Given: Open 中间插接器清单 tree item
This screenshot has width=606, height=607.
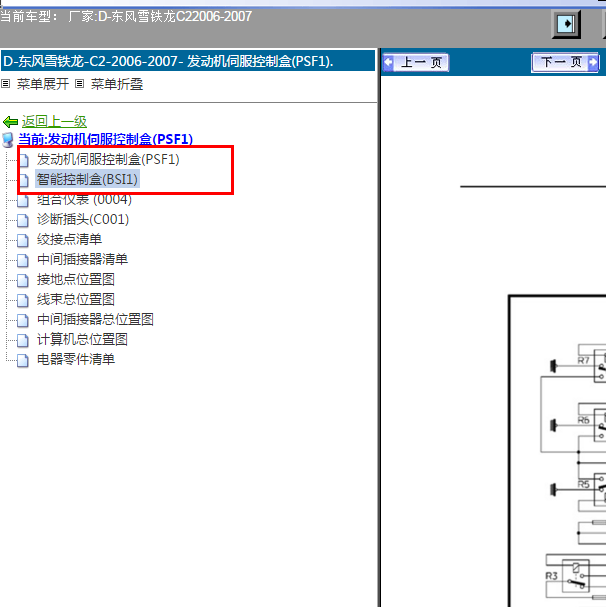Looking at the screenshot, I should 82,259.
